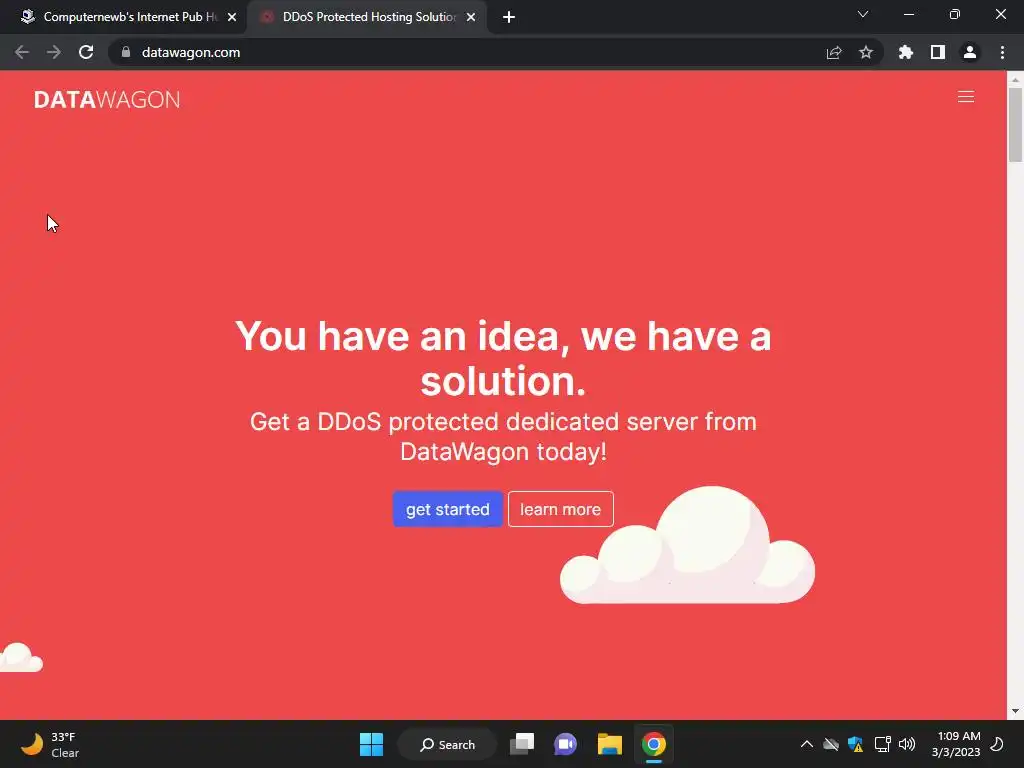Open Windows Security tray icon
The width and height of the screenshot is (1024, 768).
point(856,744)
